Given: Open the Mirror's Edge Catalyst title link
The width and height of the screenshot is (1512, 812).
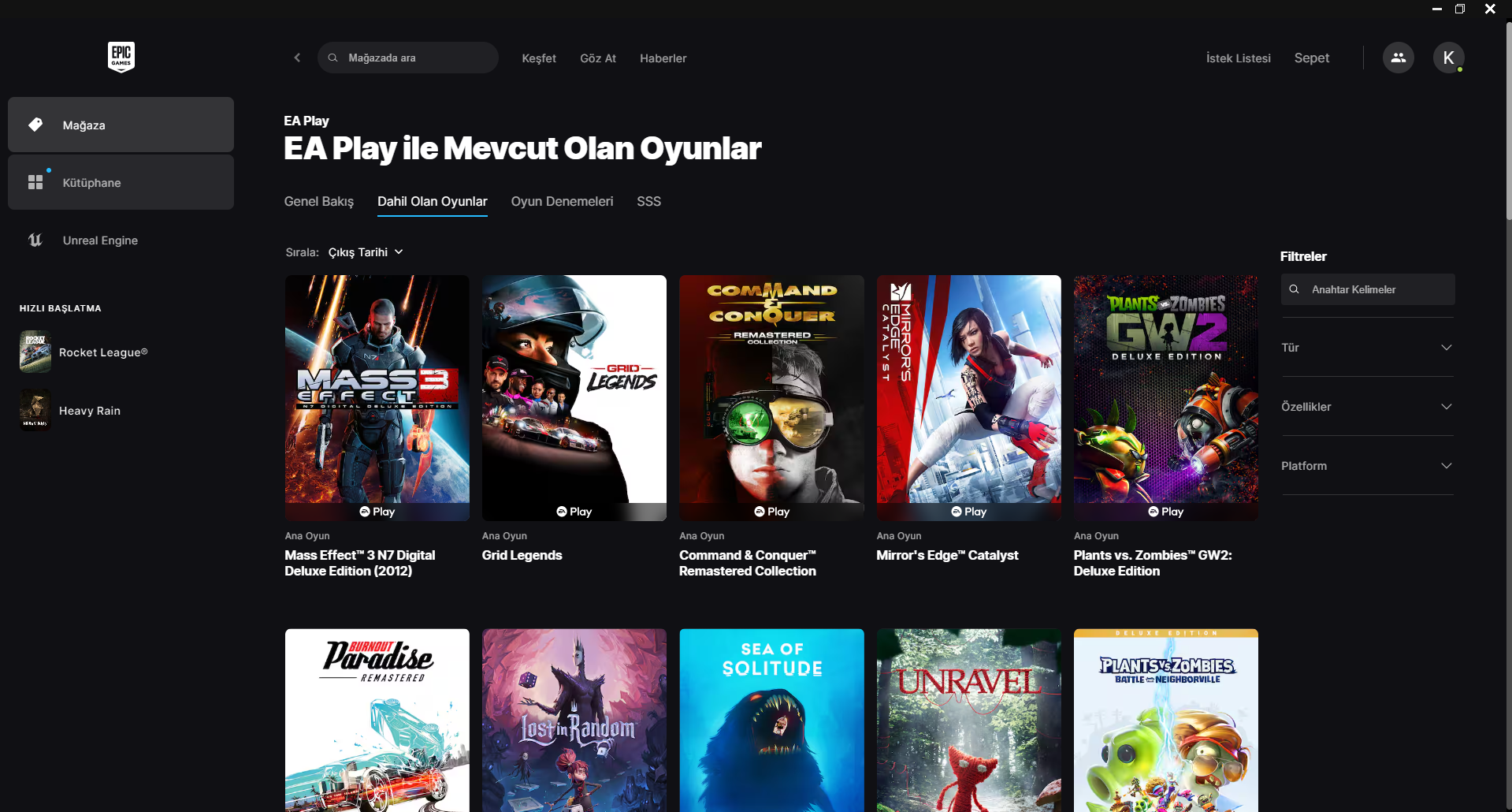Looking at the screenshot, I should (948, 555).
